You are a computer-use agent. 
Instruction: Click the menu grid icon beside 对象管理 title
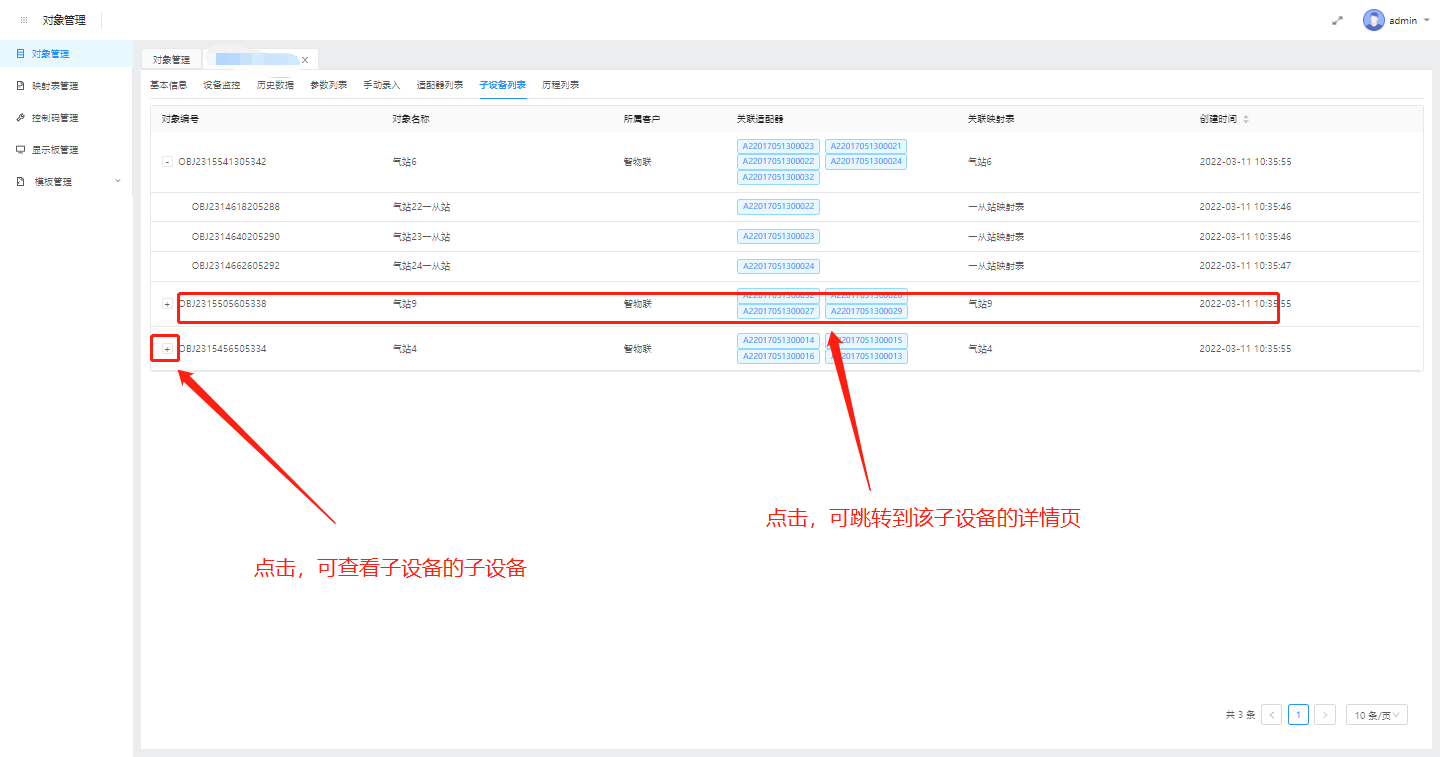pyautogui.click(x=24, y=20)
